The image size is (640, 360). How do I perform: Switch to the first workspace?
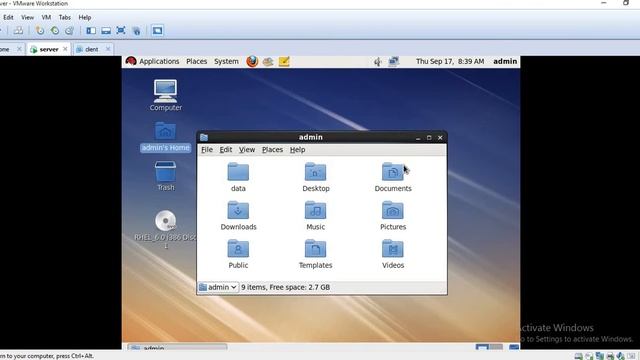pyautogui.click(x=482, y=347)
